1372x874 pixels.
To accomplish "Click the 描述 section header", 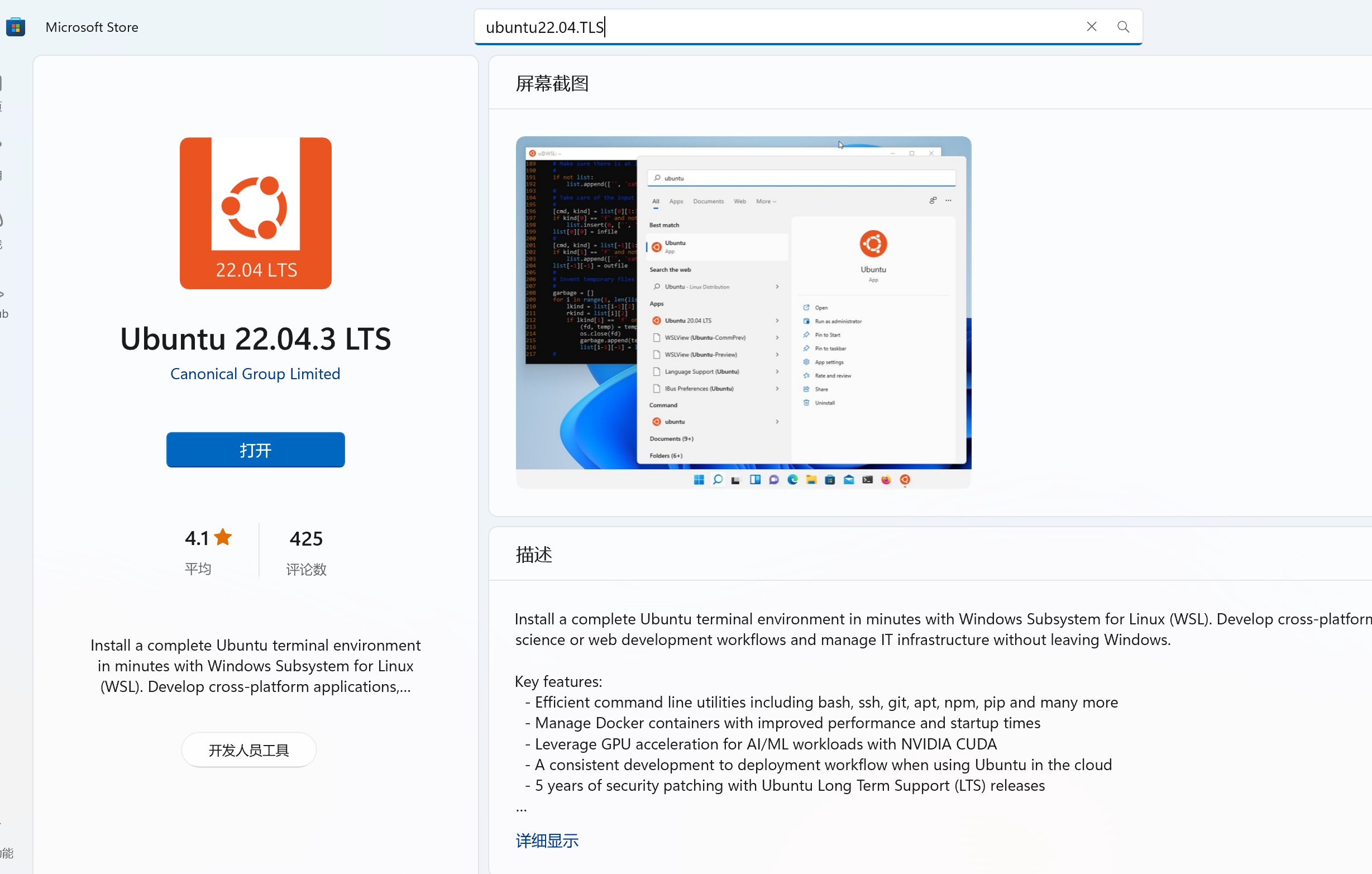I will pyautogui.click(x=533, y=555).
